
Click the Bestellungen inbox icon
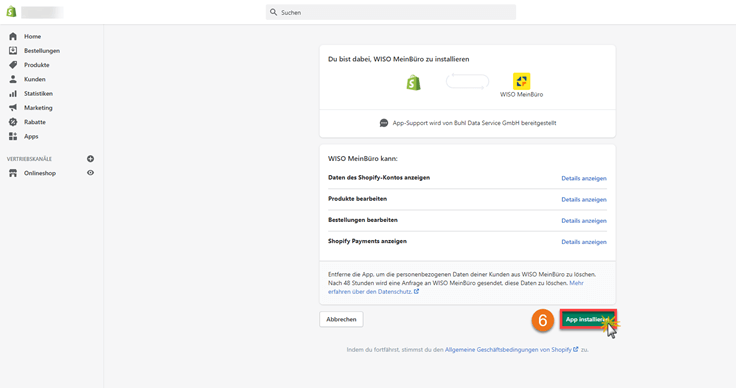point(13,50)
